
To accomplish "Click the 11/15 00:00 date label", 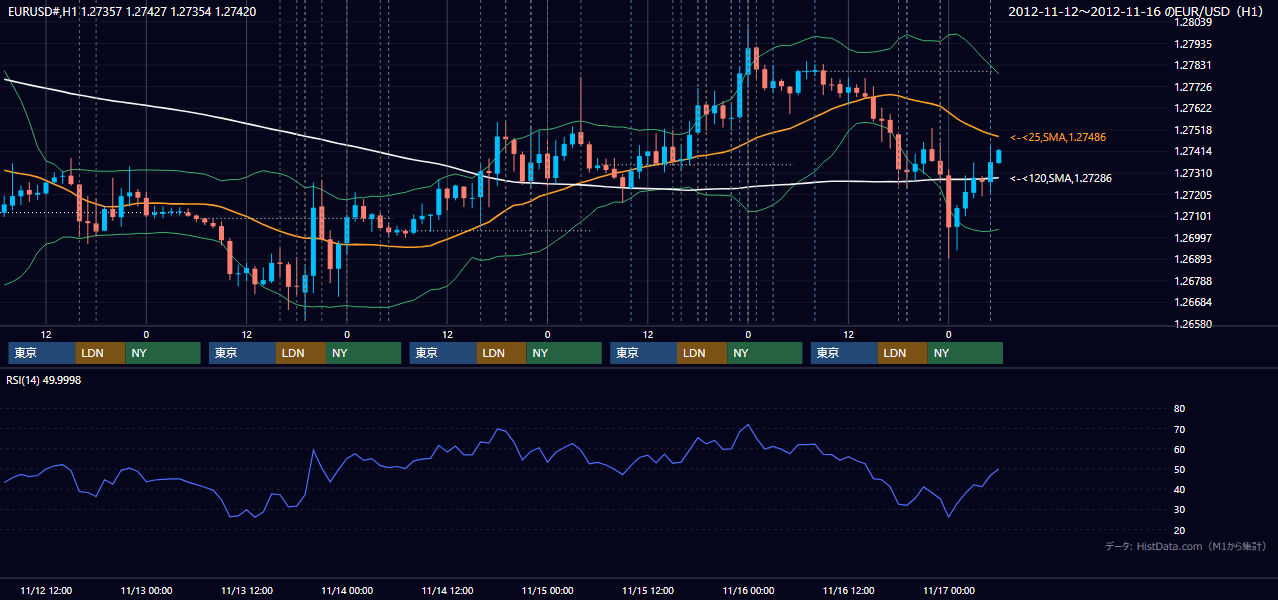I will [548, 590].
